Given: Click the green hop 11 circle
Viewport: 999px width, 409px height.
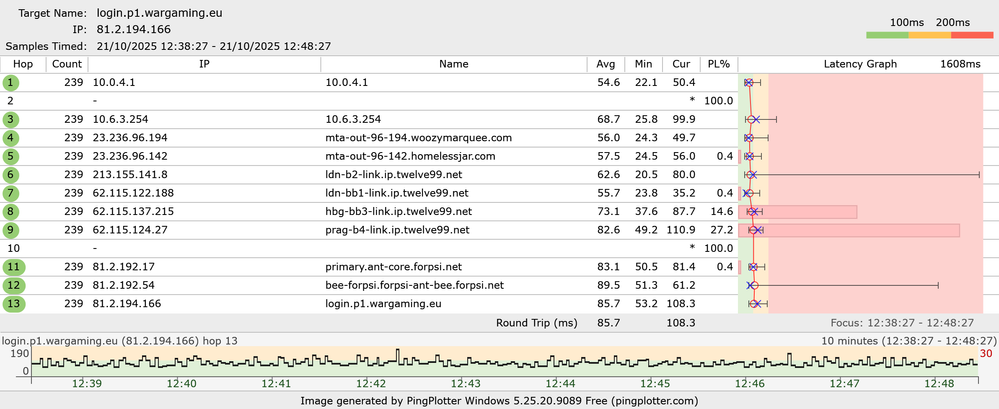Looking at the screenshot, I should [x=11, y=267].
